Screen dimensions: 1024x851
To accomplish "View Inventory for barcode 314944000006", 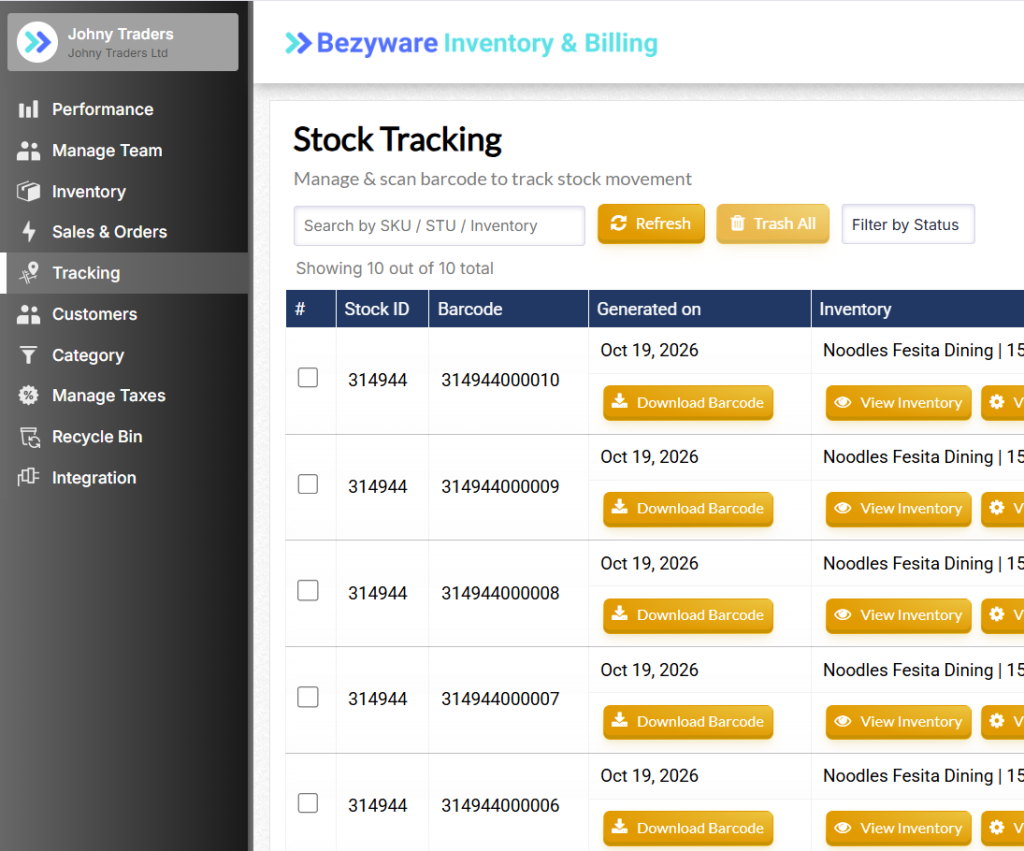I will click(x=899, y=827).
